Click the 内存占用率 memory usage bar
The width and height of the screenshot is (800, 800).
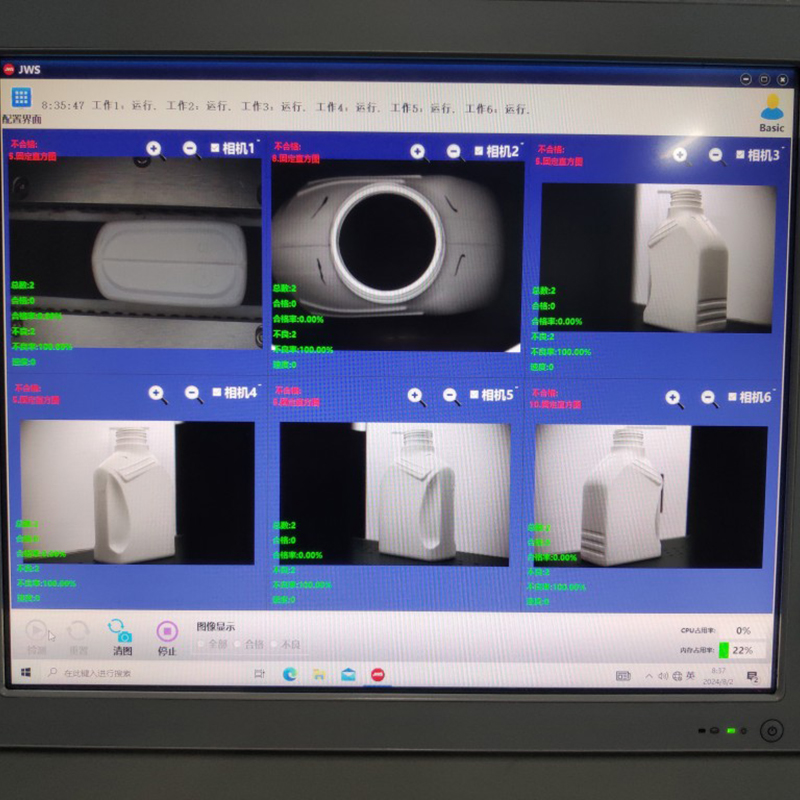point(741,650)
